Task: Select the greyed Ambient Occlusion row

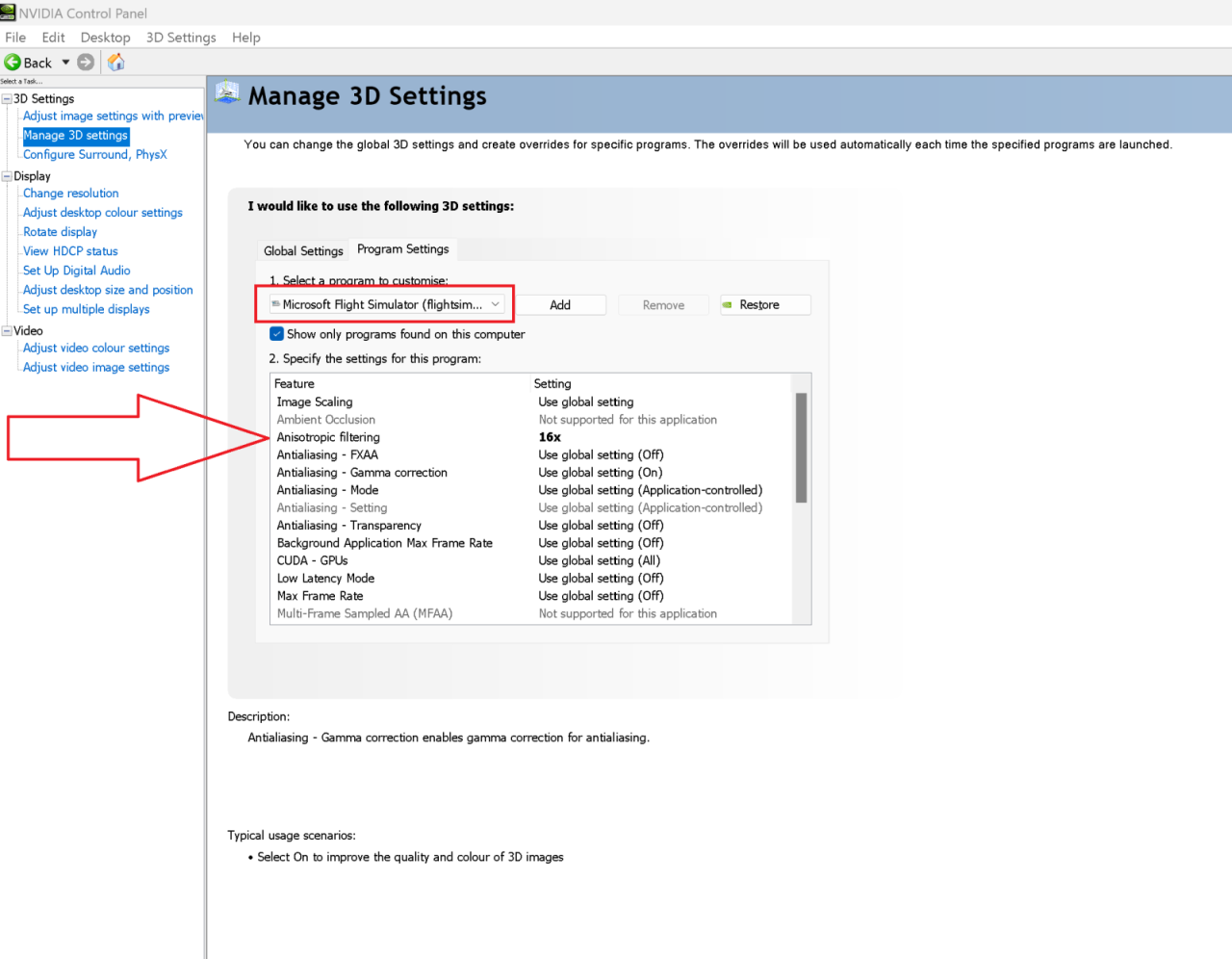Action: tap(531, 420)
